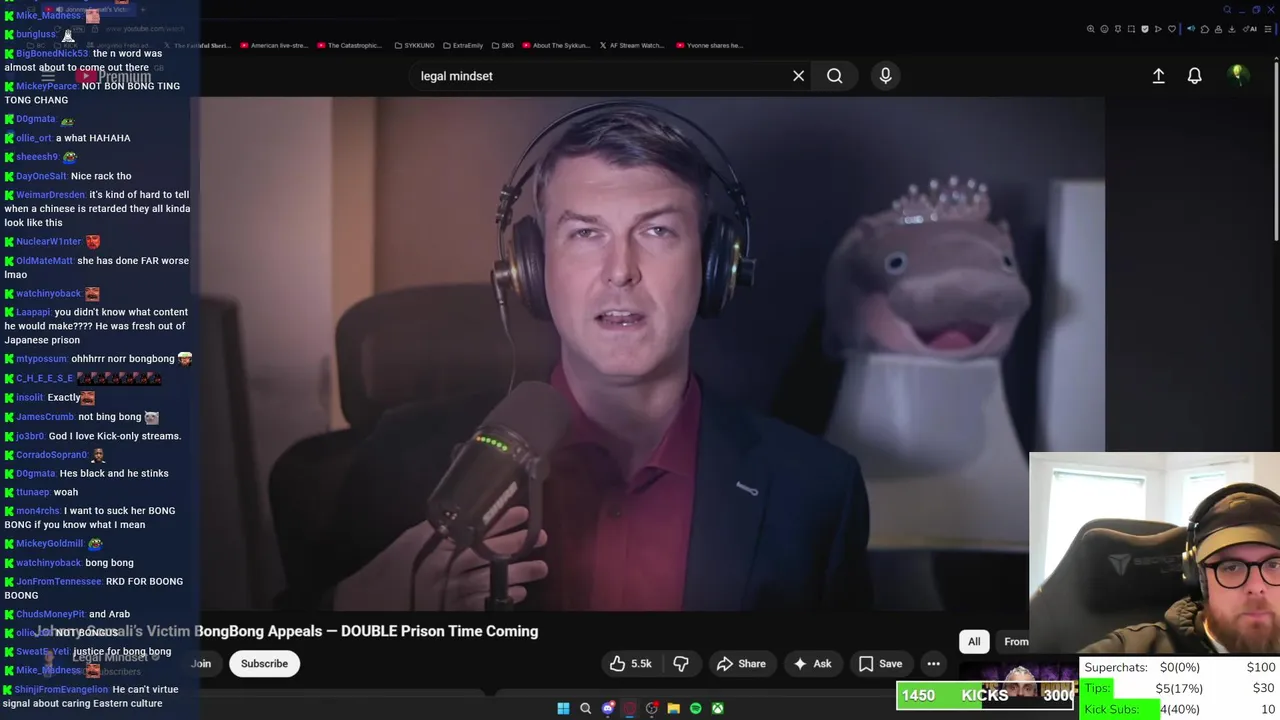Image resolution: width=1280 pixels, height=720 pixels.
Task: Click chat username 'NuclearW1nter'
Action: 48,241
